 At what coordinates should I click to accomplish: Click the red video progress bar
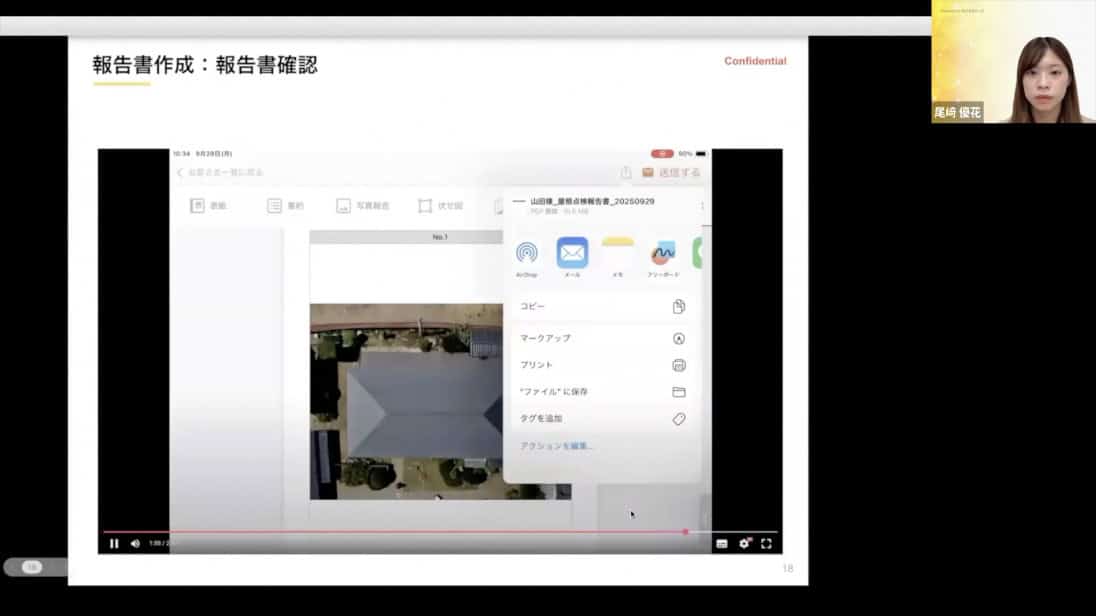[400, 532]
